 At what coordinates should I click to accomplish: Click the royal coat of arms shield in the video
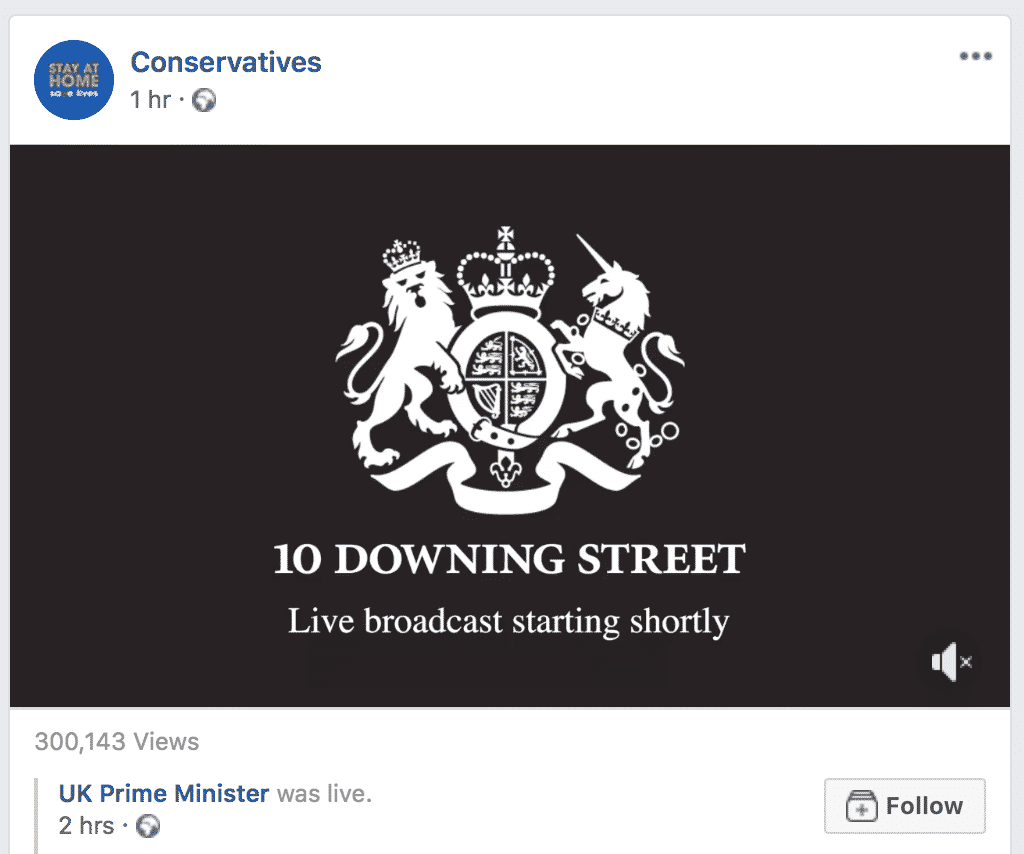pyautogui.click(x=505, y=377)
